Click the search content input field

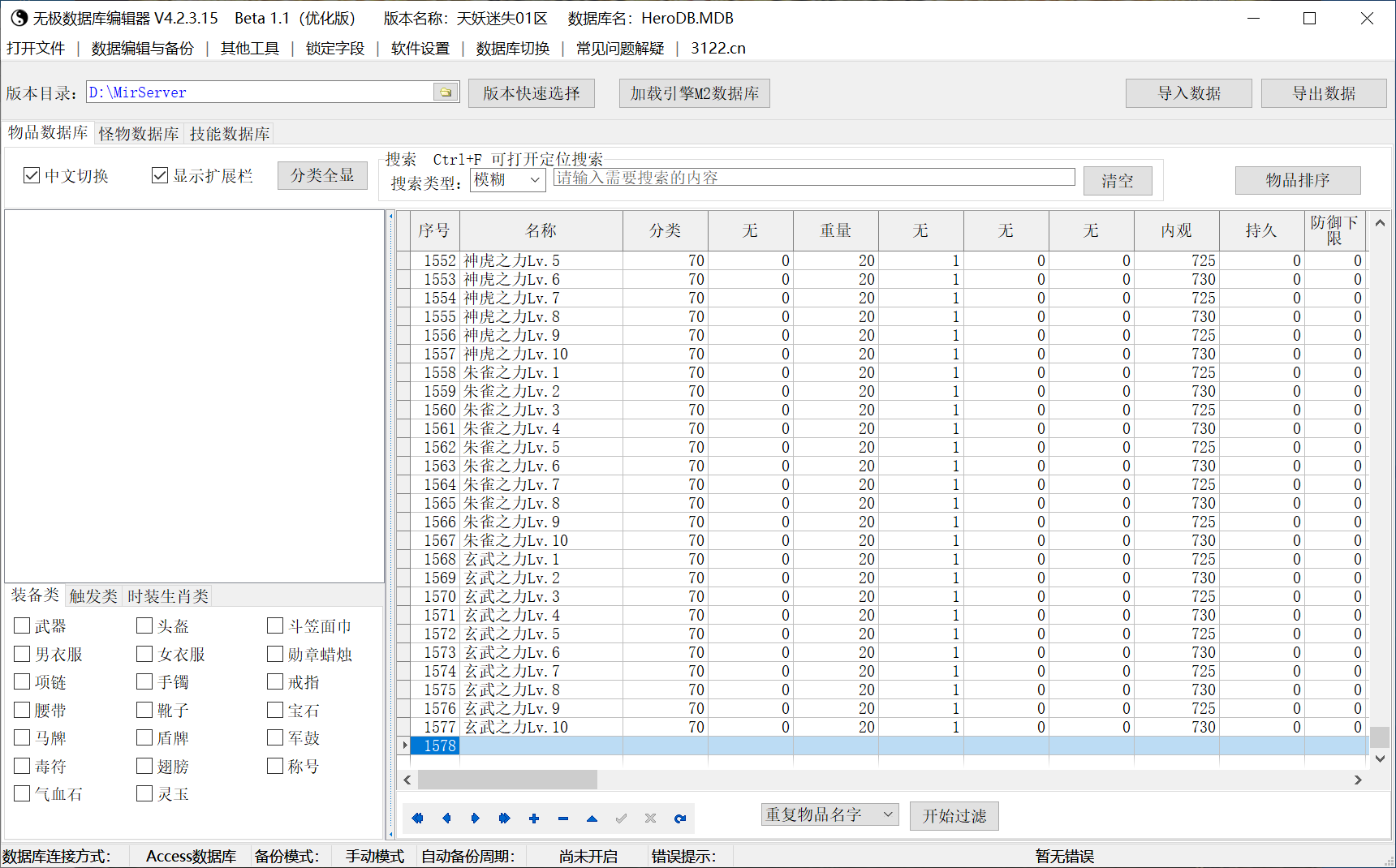pyautogui.click(x=814, y=178)
